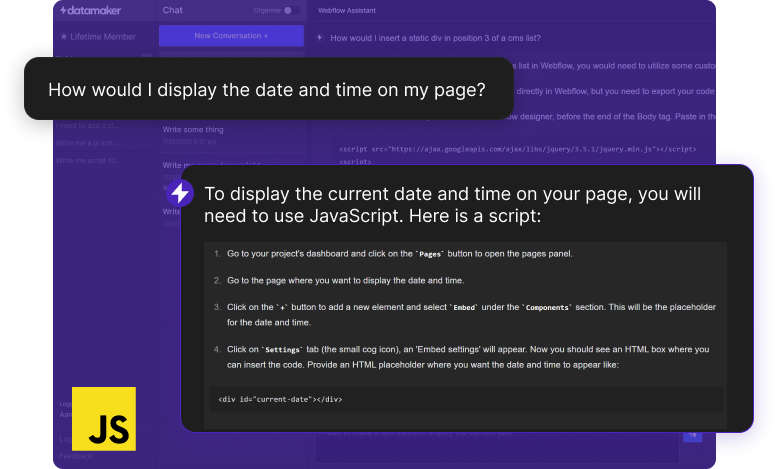Click the Lifetime Member label
The image size is (778, 469).
(103, 37)
